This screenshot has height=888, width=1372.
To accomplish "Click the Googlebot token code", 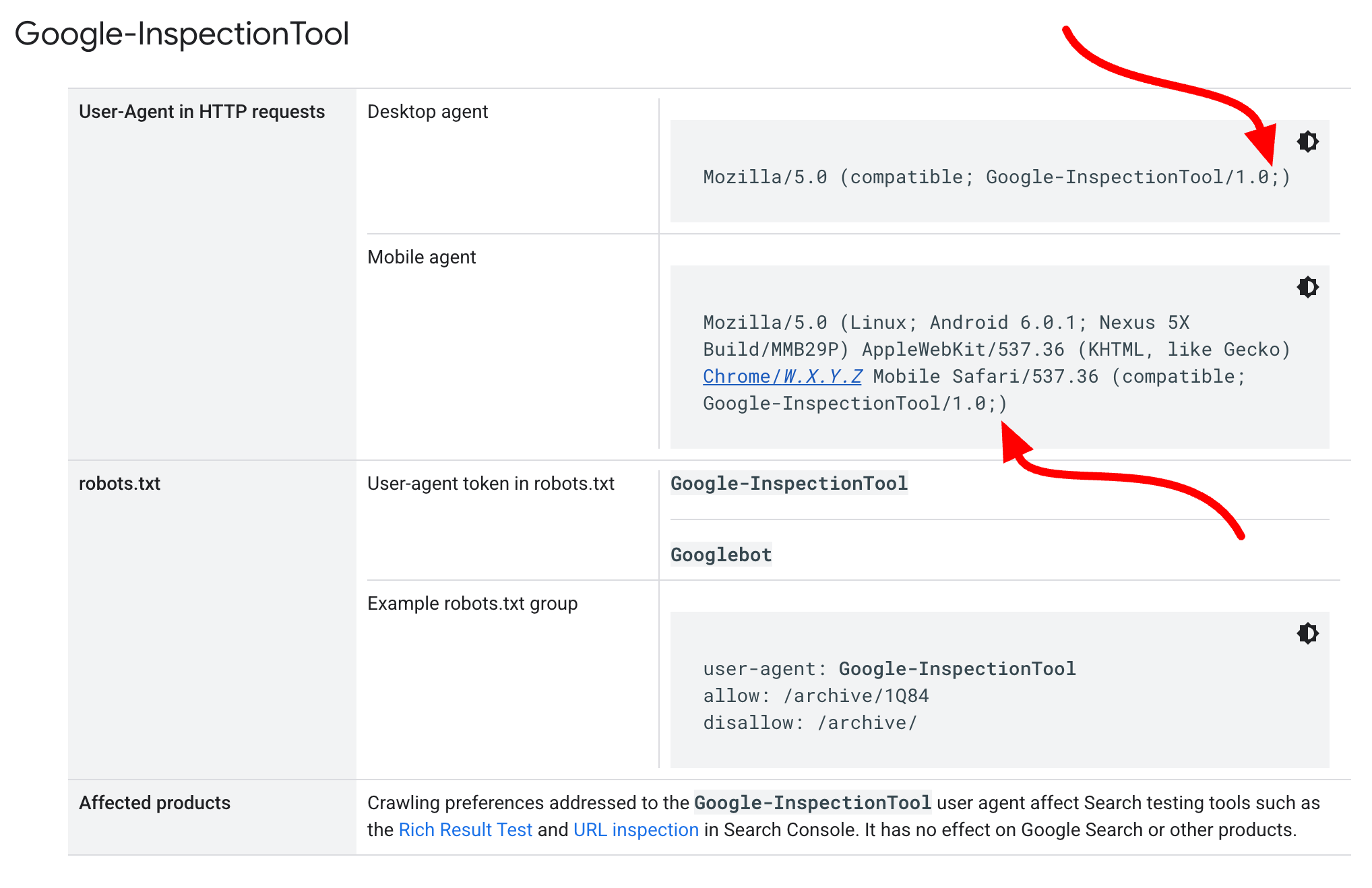I will [721, 554].
